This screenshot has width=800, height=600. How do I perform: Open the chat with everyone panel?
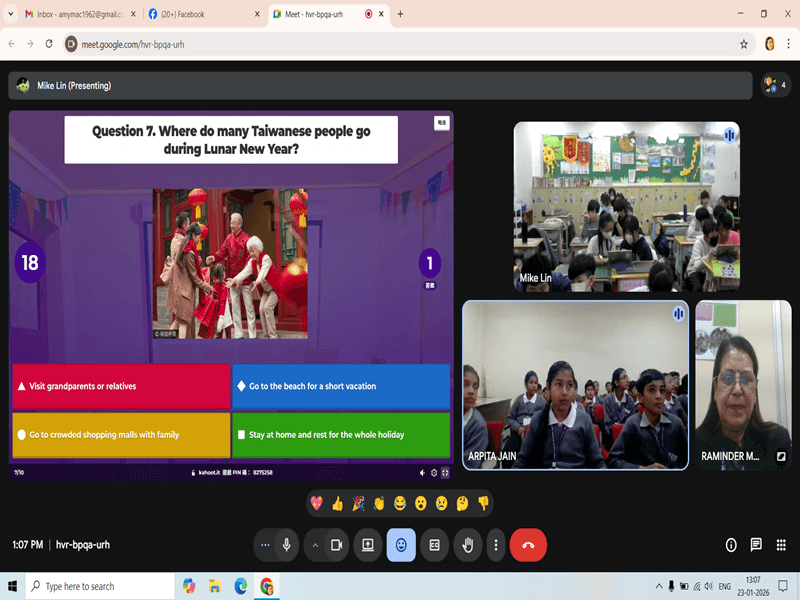pos(756,545)
